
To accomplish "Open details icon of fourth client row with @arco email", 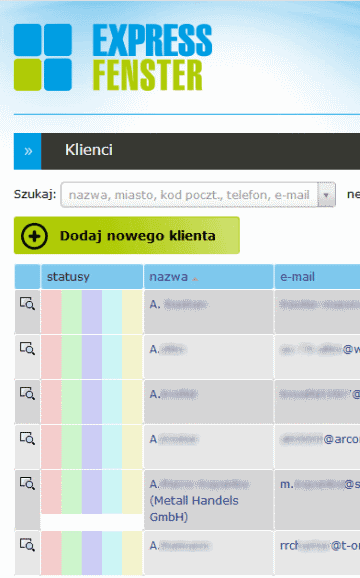I will pos(27,438).
